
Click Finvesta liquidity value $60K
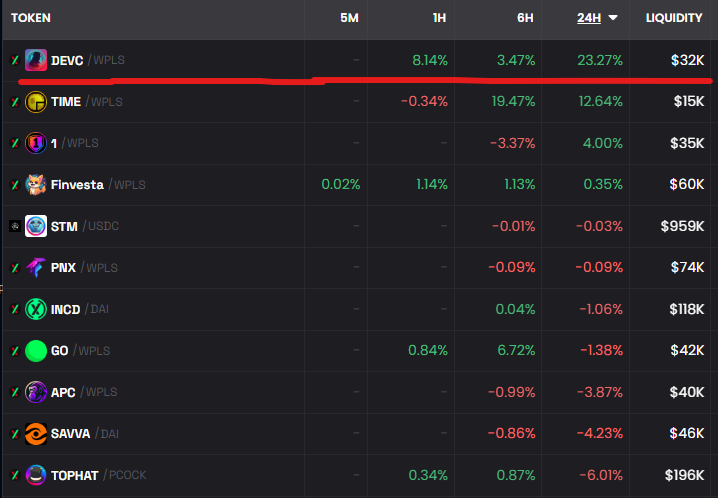687,184
